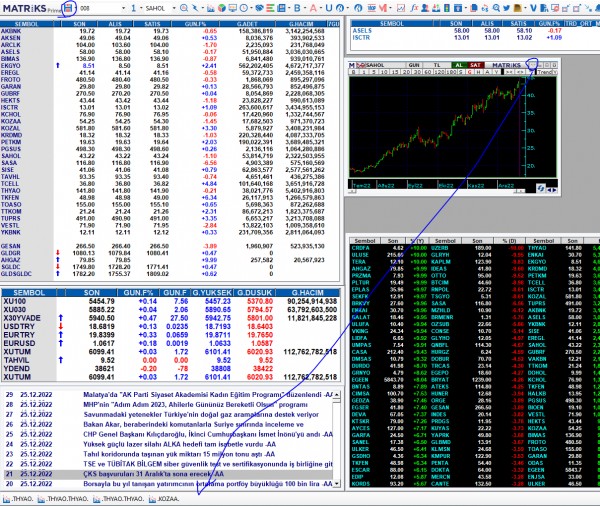
Task: Select the blue pointer arrow tool
Action: tap(195, 8)
